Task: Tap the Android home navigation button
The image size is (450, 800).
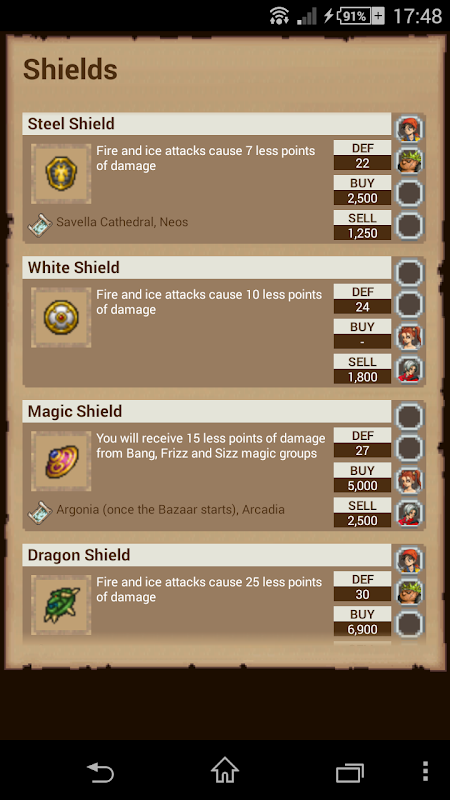Action: [x=225, y=770]
